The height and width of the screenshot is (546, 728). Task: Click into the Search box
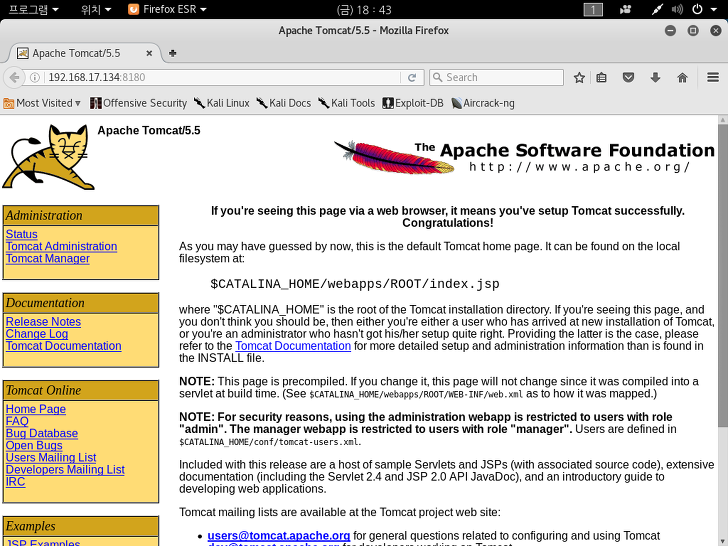496,77
